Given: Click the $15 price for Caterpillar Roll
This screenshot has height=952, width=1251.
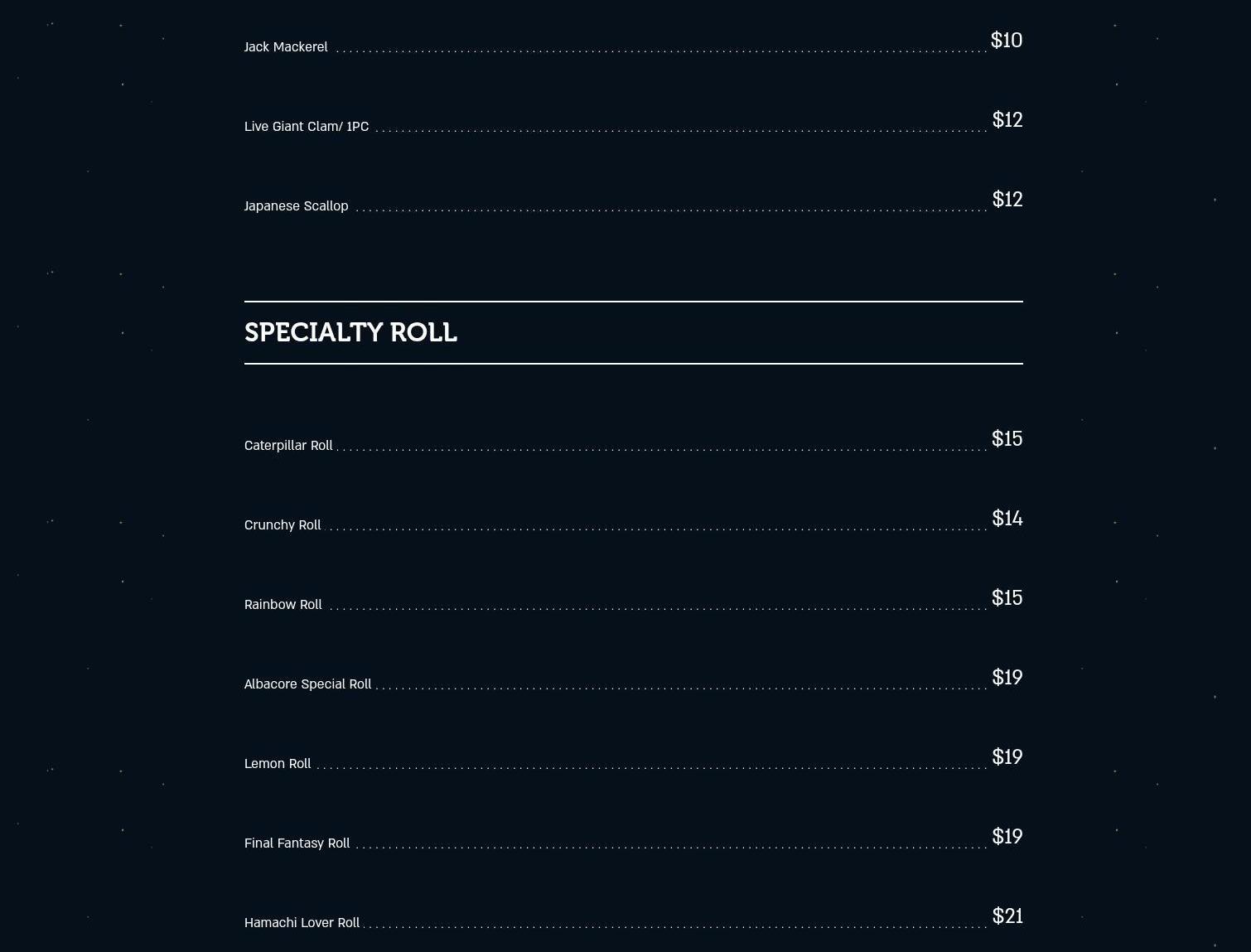Looking at the screenshot, I should pos(1007,439).
